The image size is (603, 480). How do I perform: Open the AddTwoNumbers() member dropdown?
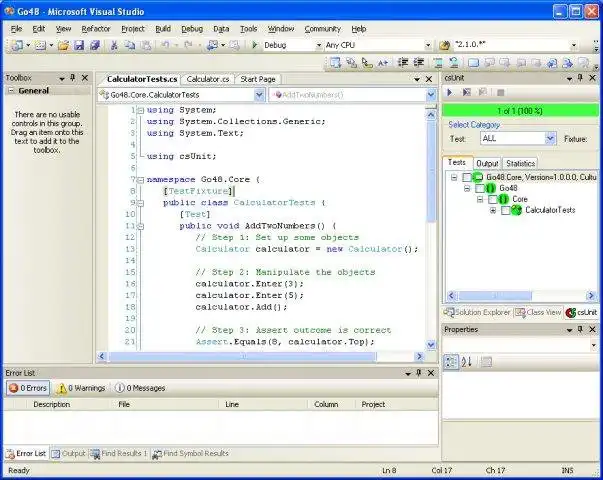(x=431, y=95)
